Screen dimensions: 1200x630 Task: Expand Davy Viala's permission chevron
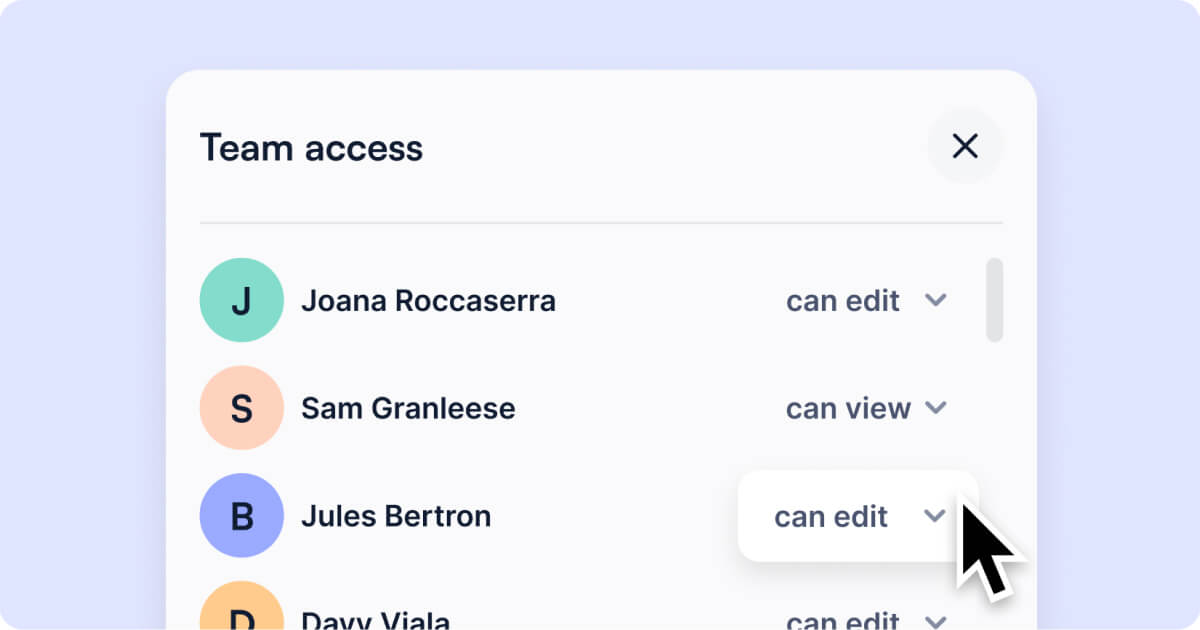pyautogui.click(x=935, y=621)
